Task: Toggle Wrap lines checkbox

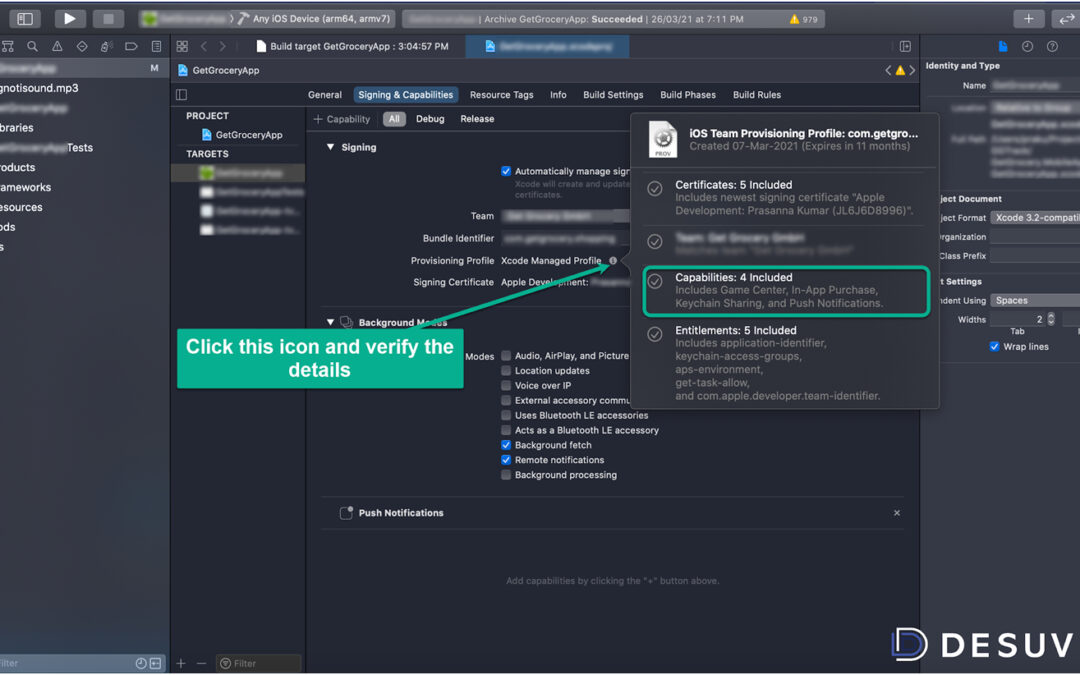Action: click(x=994, y=346)
